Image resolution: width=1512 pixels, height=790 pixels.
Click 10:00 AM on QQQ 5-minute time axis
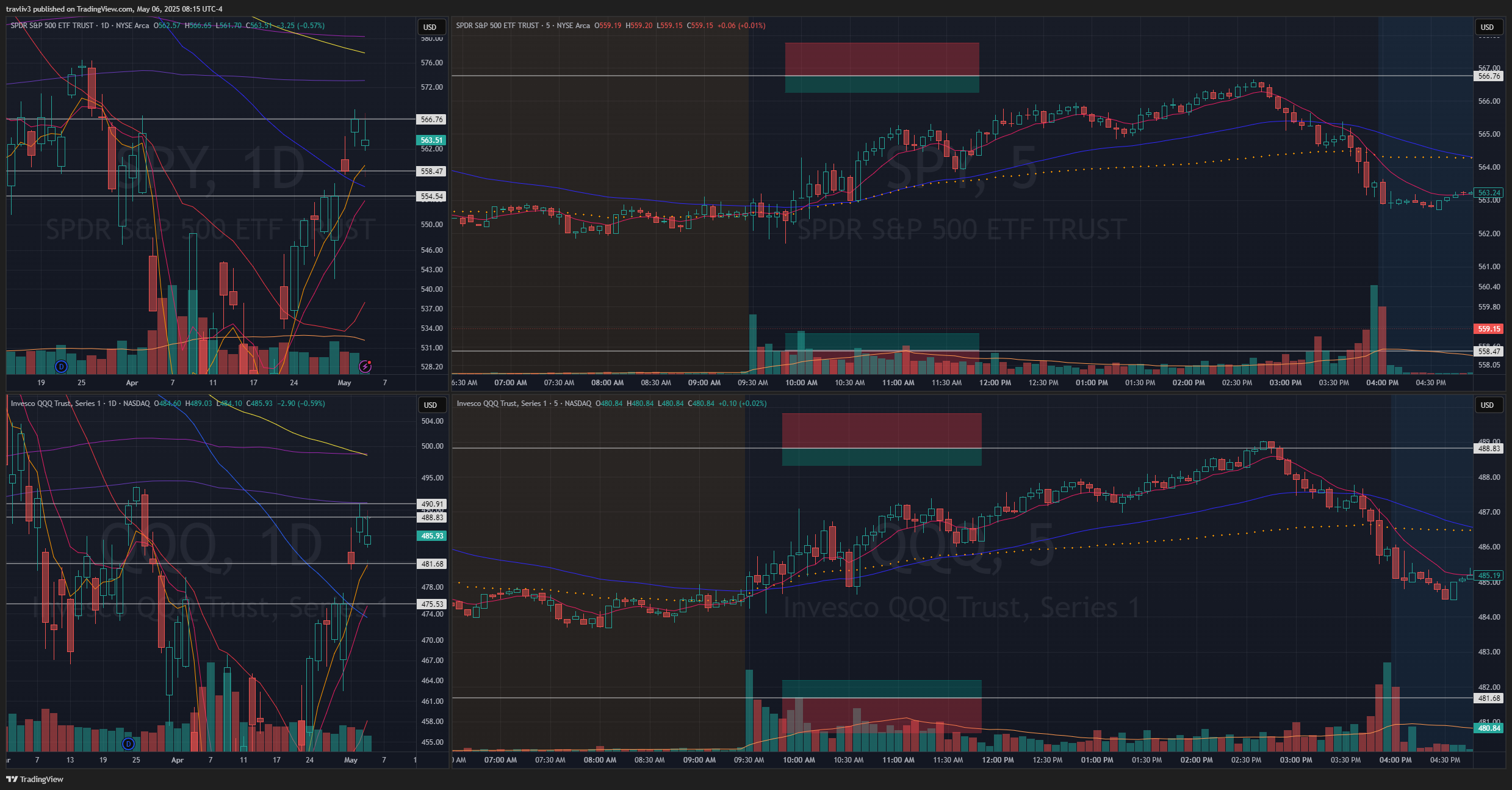[x=799, y=760]
